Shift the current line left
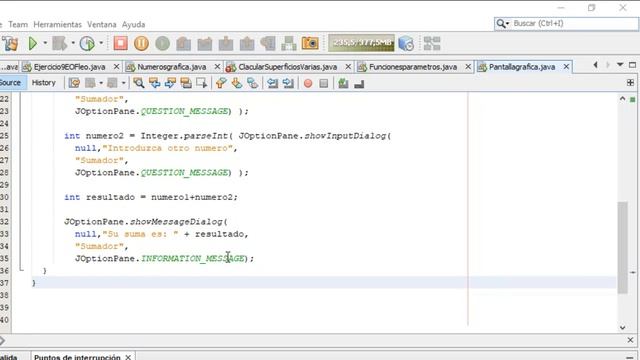This screenshot has width=640, height=360. click(272, 83)
